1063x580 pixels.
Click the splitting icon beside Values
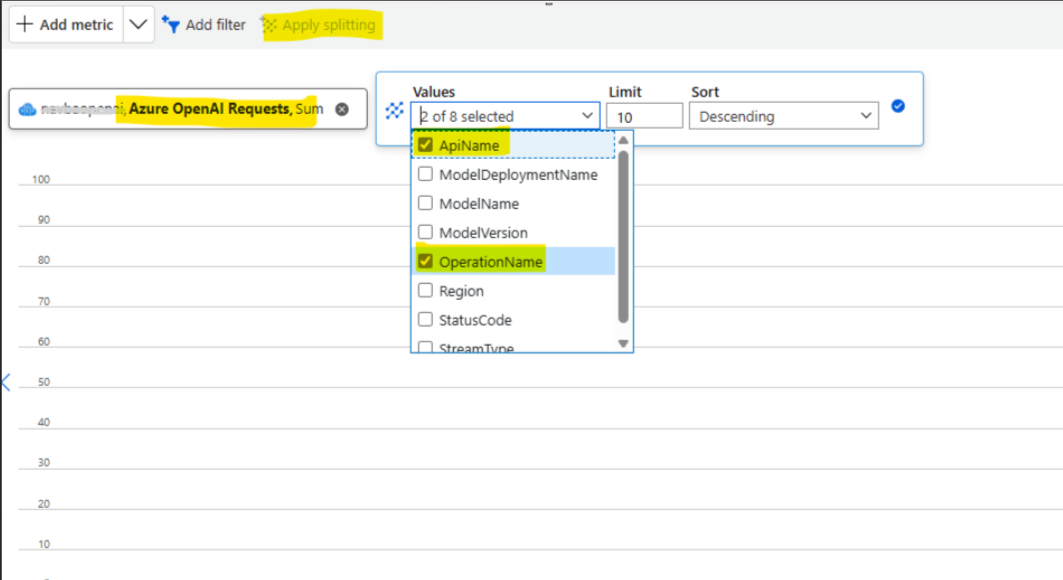tap(395, 110)
